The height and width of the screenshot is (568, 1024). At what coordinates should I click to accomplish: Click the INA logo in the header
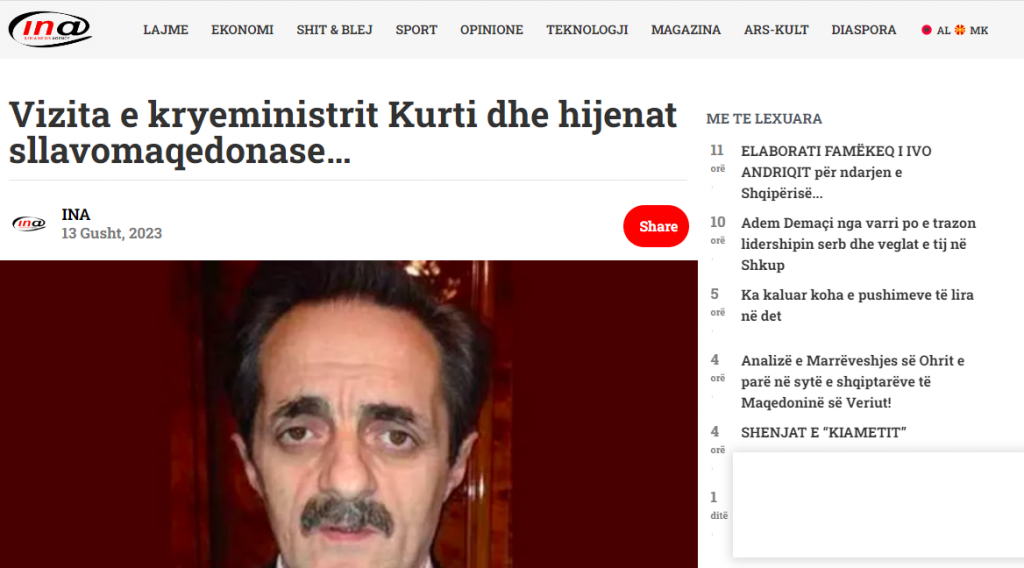[50, 29]
